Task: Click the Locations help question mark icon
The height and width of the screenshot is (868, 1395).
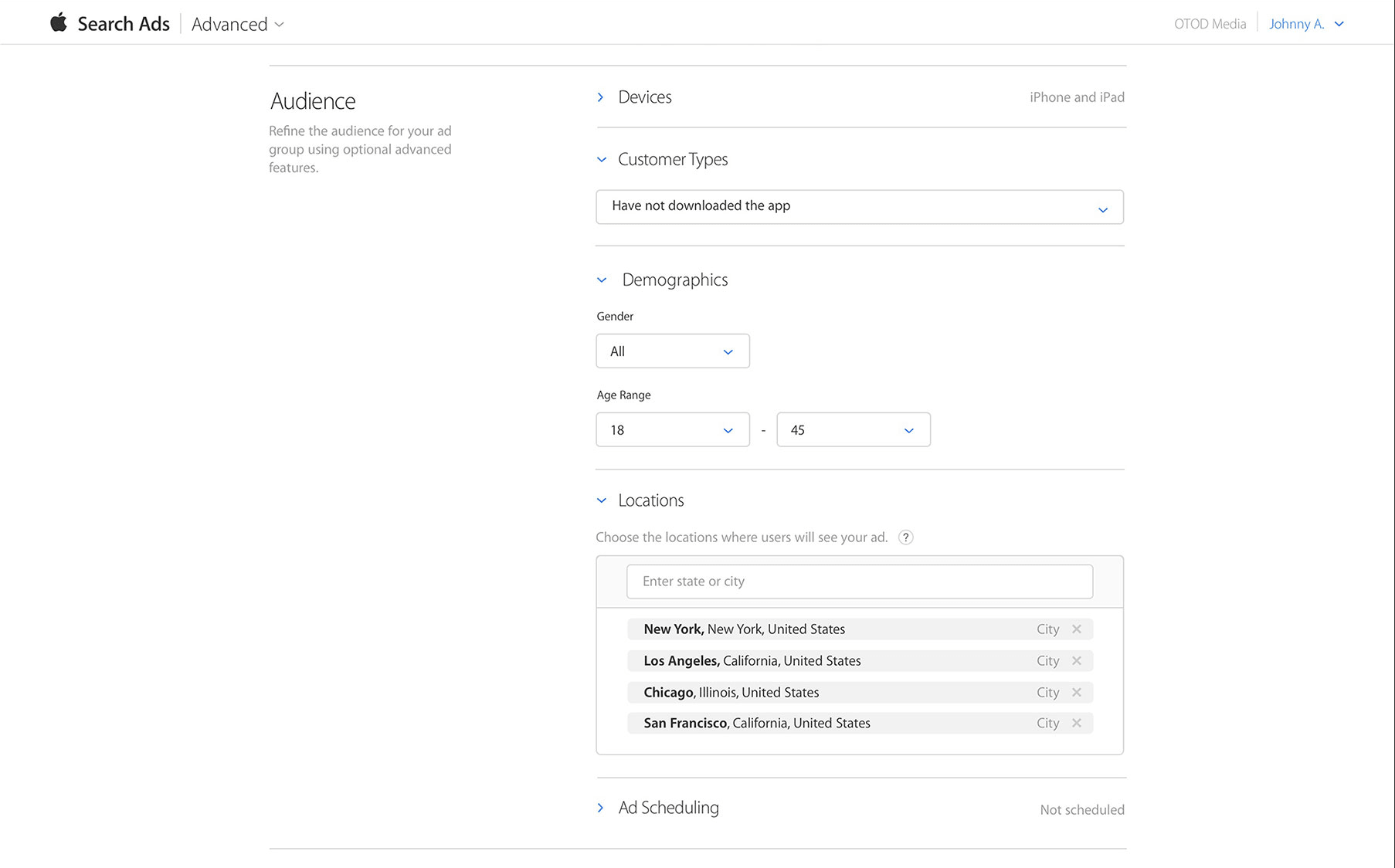Action: (906, 537)
